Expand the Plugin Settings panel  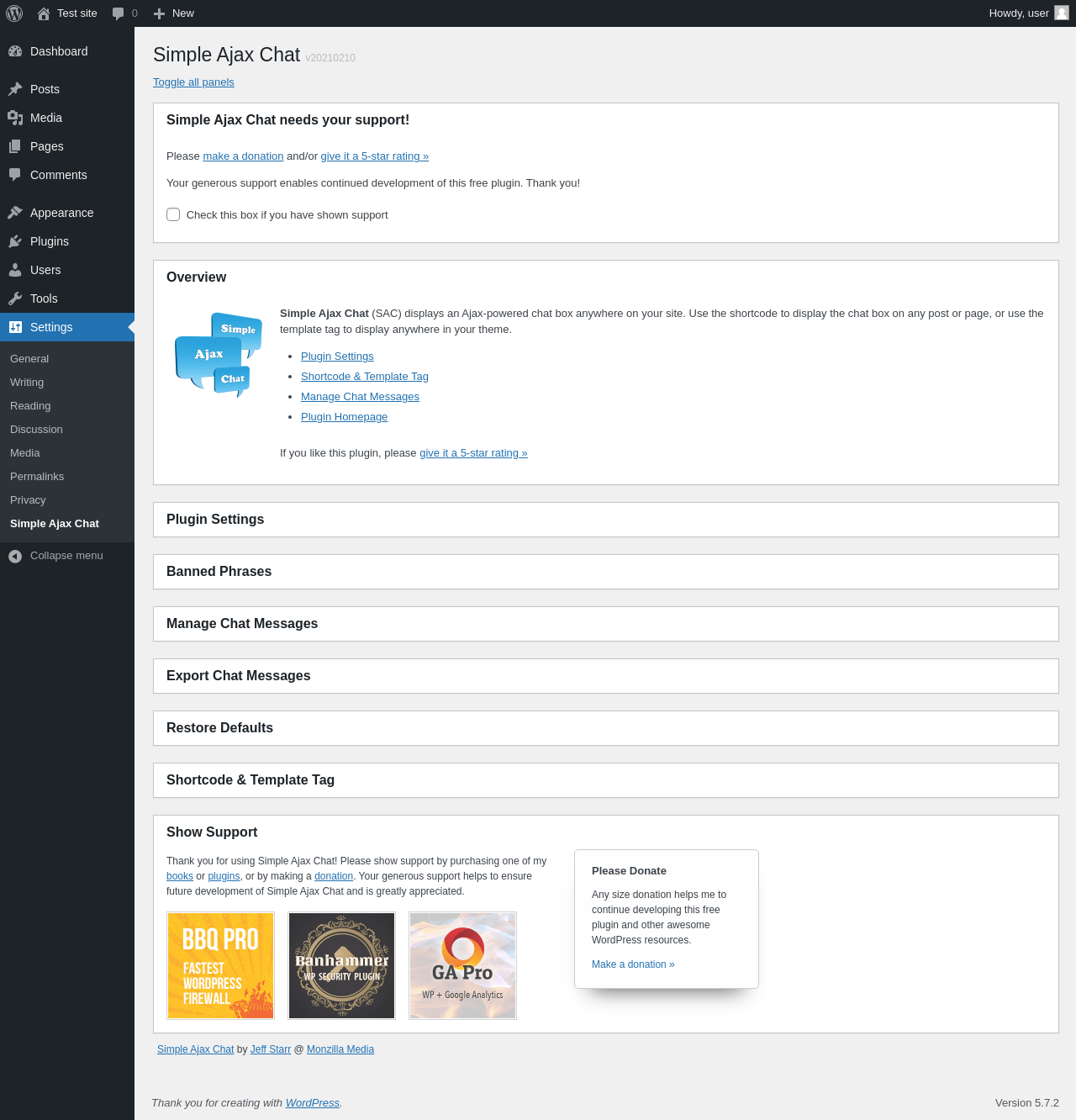[x=606, y=520]
